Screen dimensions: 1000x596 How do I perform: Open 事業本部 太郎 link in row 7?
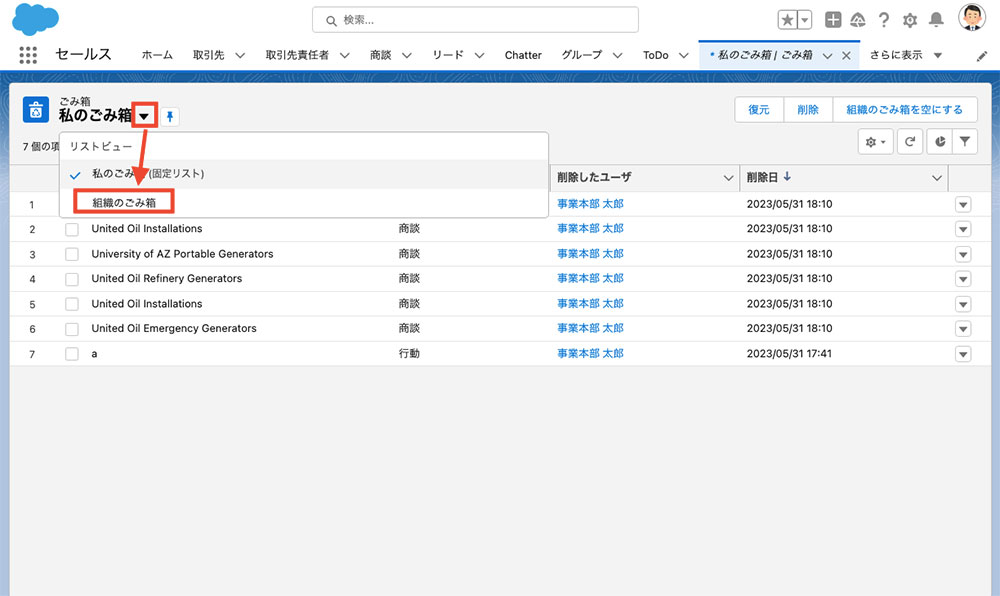(591, 354)
